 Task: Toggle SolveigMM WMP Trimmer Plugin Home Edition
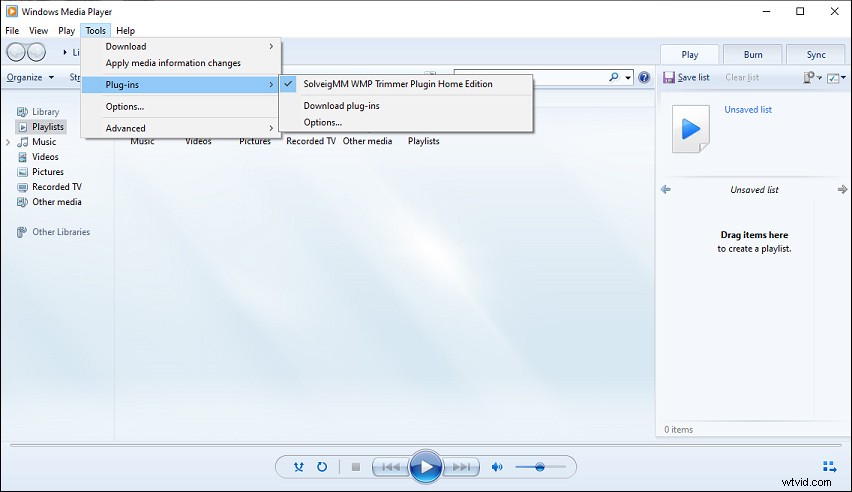coord(406,84)
